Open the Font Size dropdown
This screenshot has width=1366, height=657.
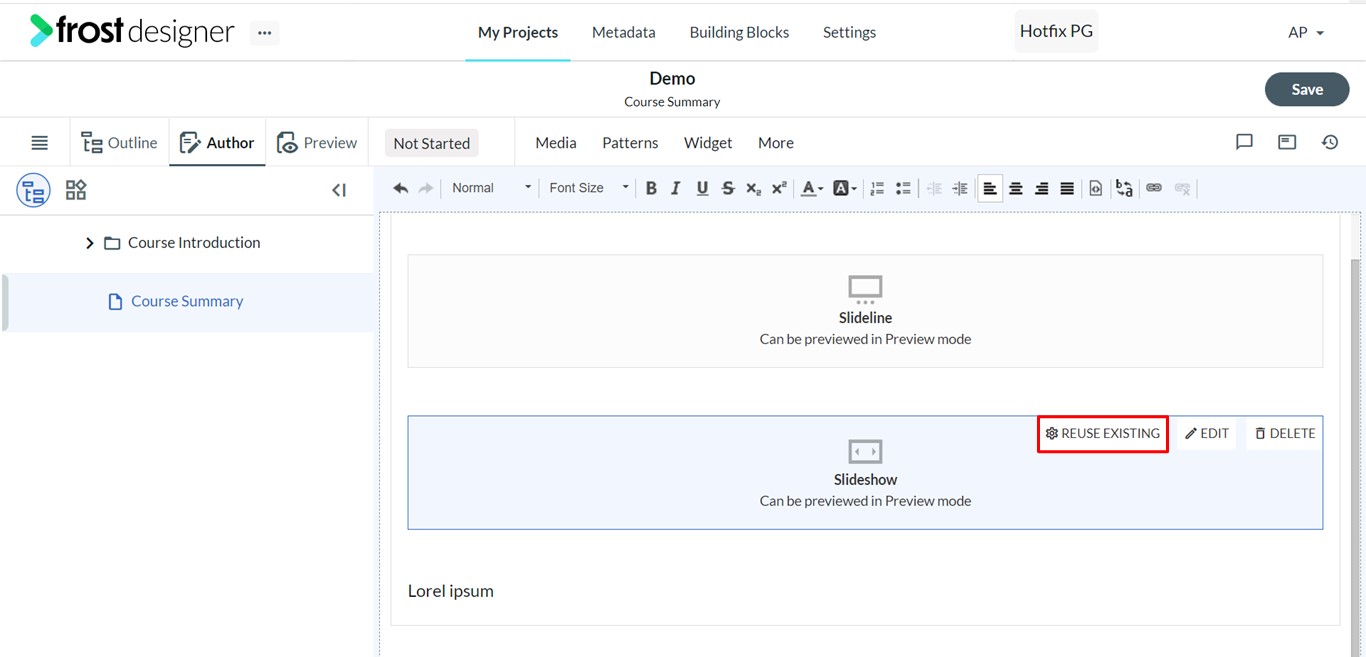(x=589, y=188)
